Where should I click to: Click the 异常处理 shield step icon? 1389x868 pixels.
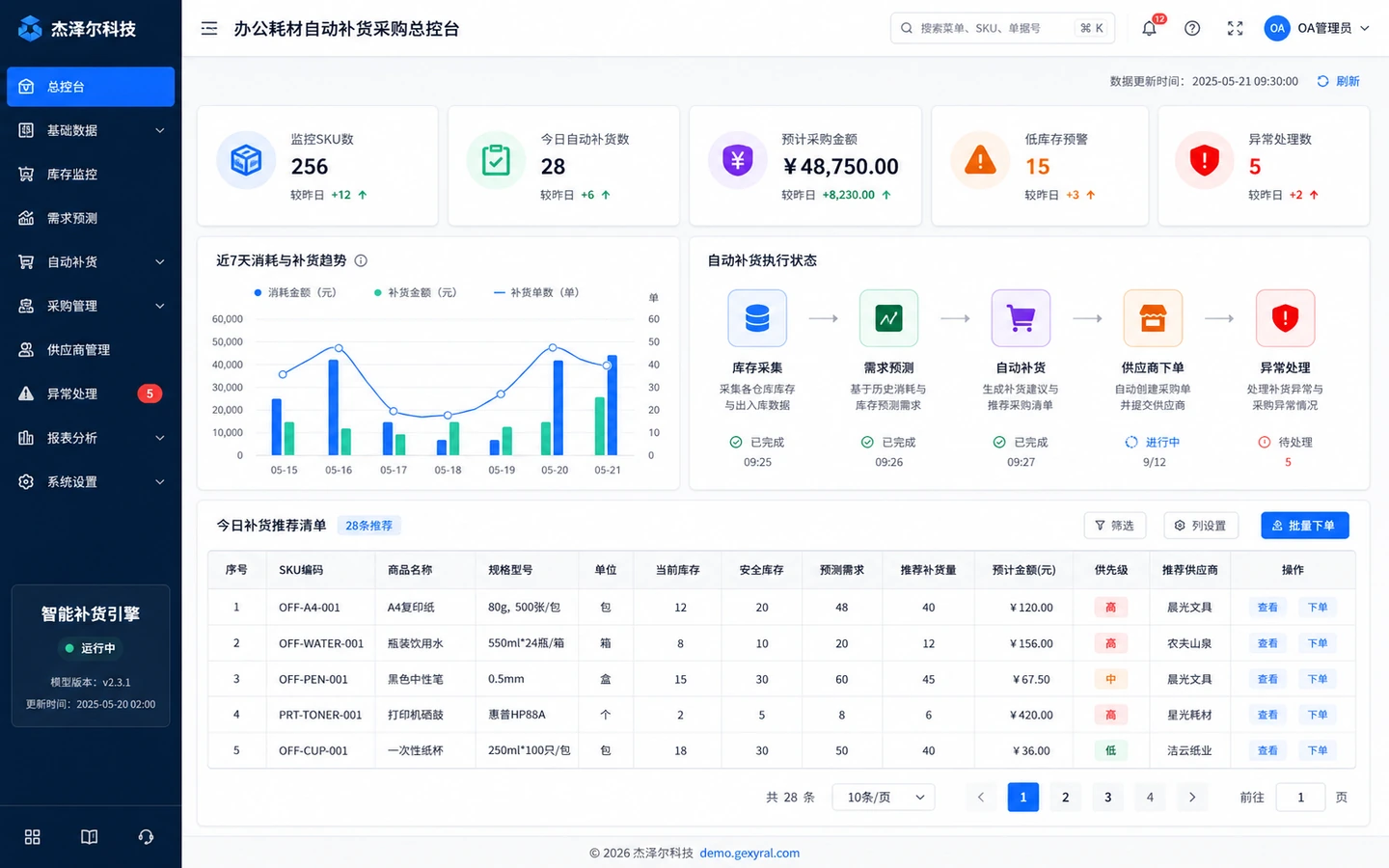point(1285,318)
